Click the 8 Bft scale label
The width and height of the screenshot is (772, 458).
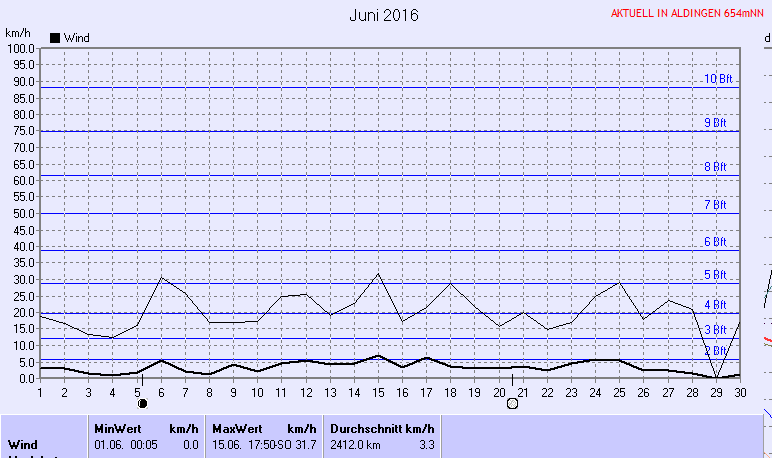[x=715, y=167]
